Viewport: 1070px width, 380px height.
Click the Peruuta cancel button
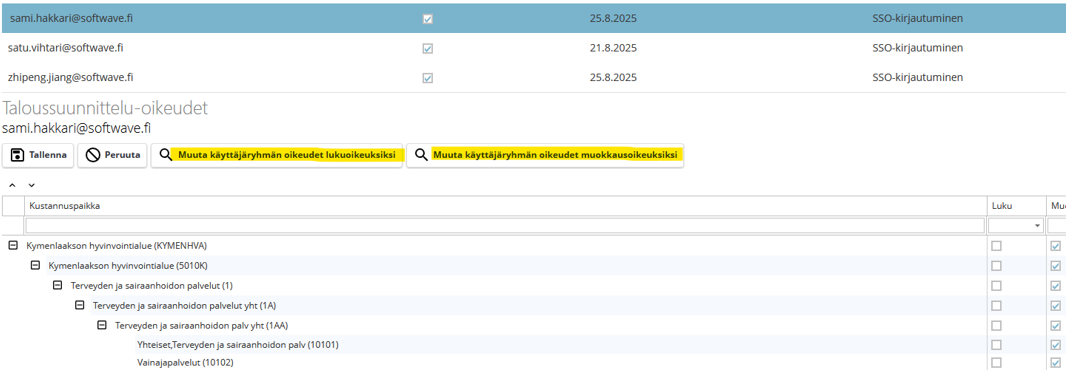click(113, 156)
